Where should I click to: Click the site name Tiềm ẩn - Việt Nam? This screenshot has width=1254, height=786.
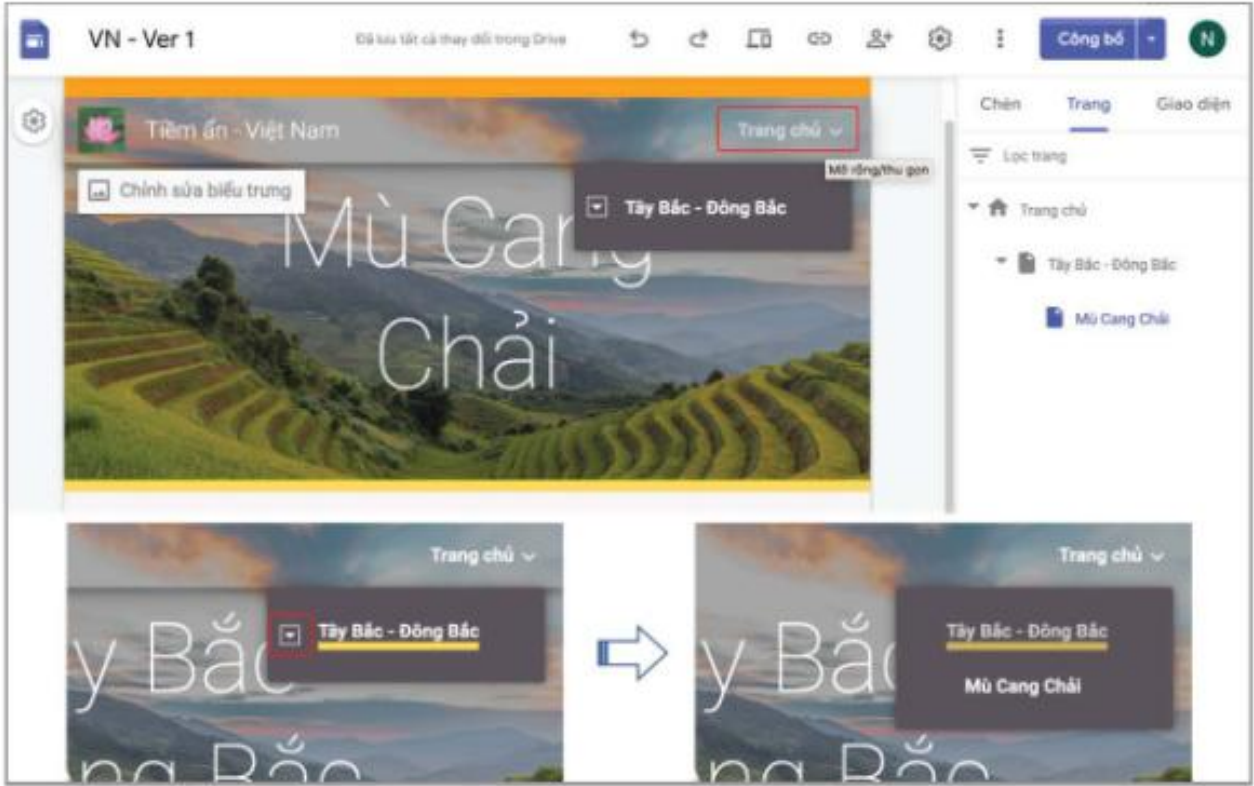(x=242, y=130)
